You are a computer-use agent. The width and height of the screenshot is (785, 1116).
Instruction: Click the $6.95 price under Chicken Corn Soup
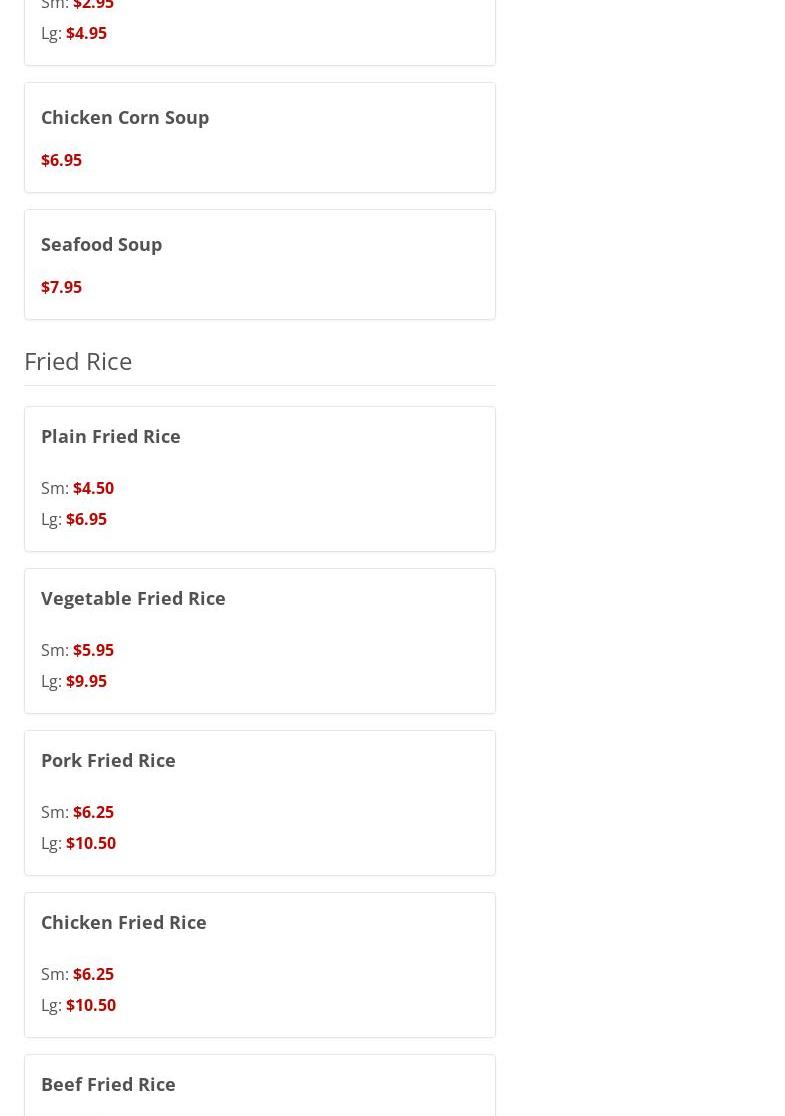61,160
